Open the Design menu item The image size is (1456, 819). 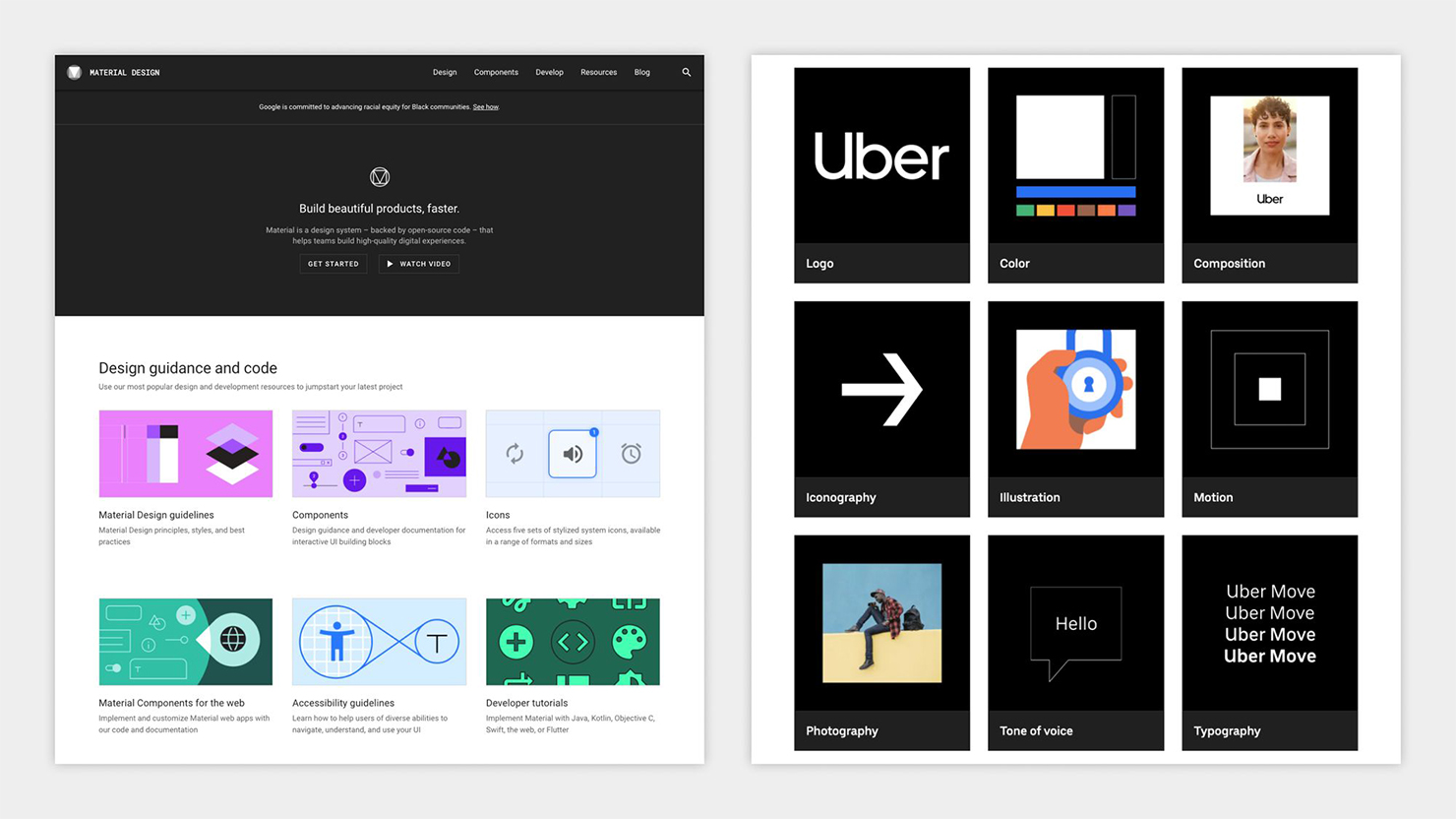pyautogui.click(x=445, y=72)
